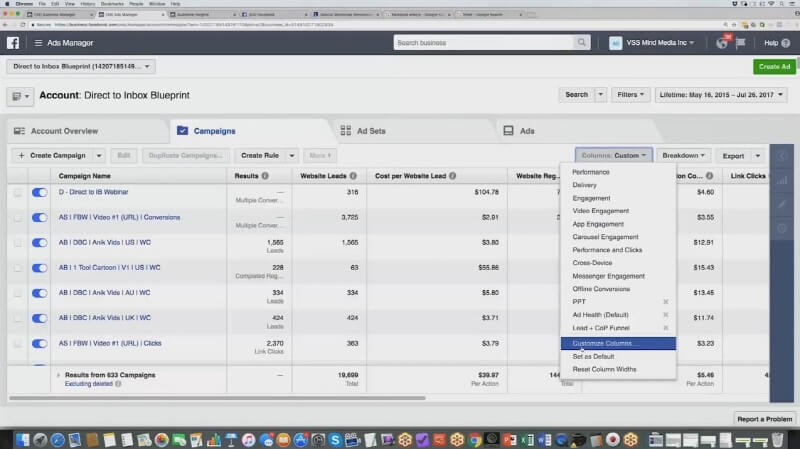Choose Customize Columns menu item

[618, 343]
